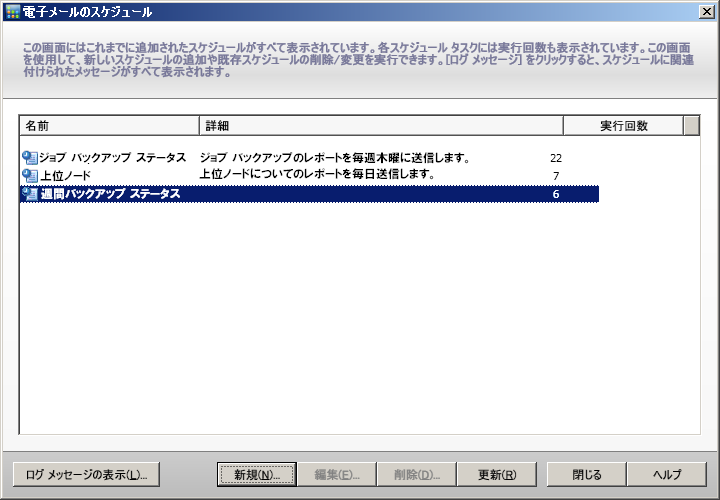This screenshot has width=720, height=500.
Task: Select the 週間バックアップ ステータス row name
Action: pos(110,194)
